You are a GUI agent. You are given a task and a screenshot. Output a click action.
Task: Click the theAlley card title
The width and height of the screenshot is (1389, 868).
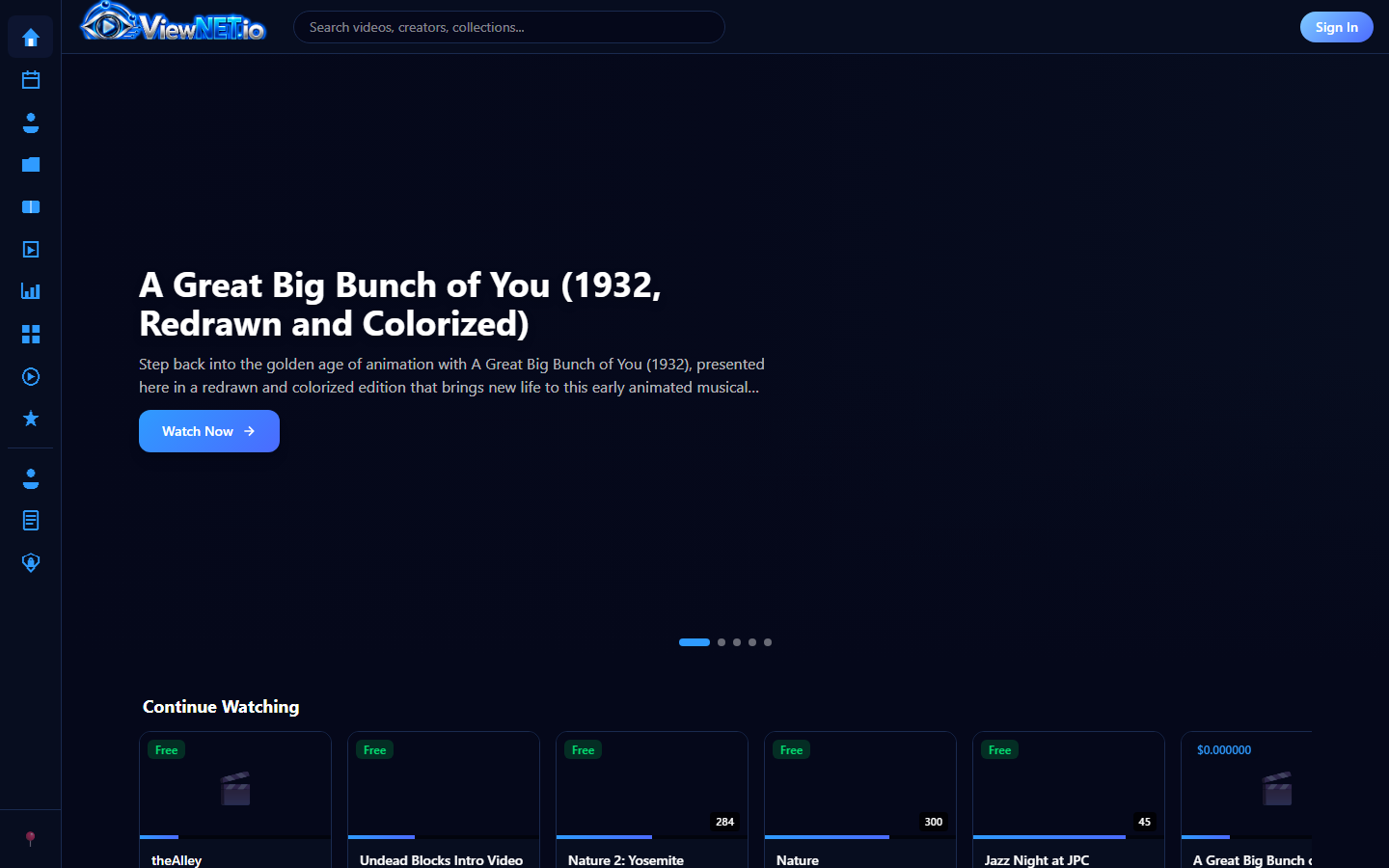[x=177, y=860]
